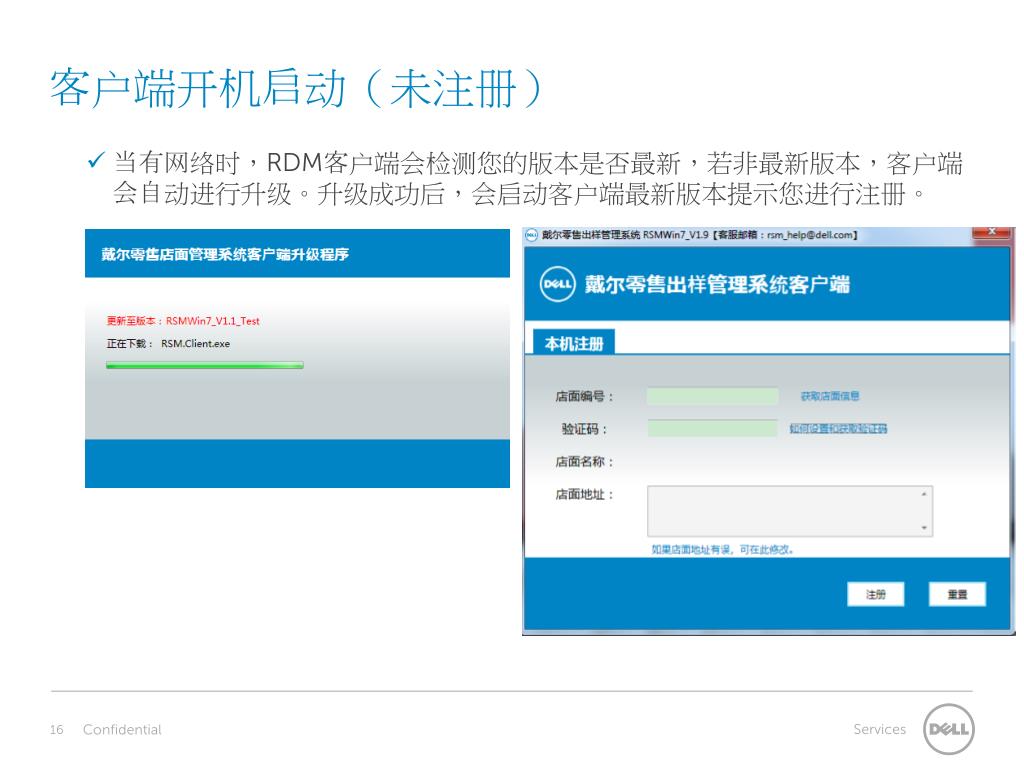
Task: Close the 戴尔零售出样管理系统 window
Action: pyautogui.click(x=992, y=232)
